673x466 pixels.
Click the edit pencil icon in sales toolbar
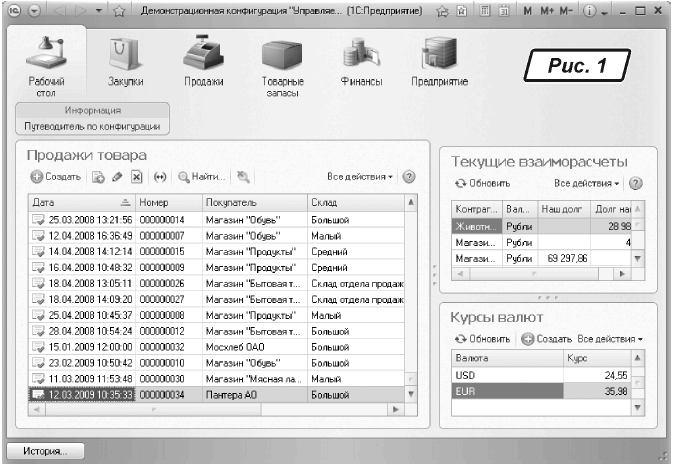pyautogui.click(x=117, y=177)
